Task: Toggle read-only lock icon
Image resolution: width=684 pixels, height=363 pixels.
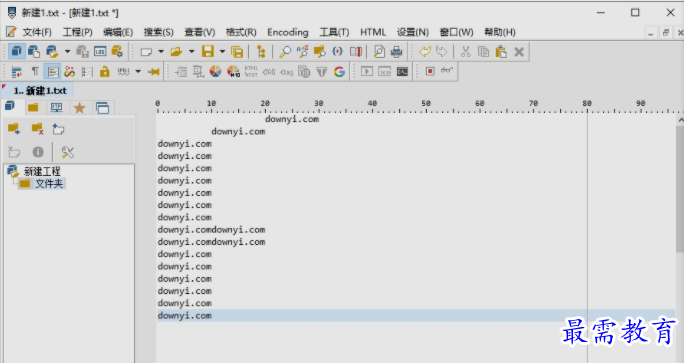Action: 105,72
